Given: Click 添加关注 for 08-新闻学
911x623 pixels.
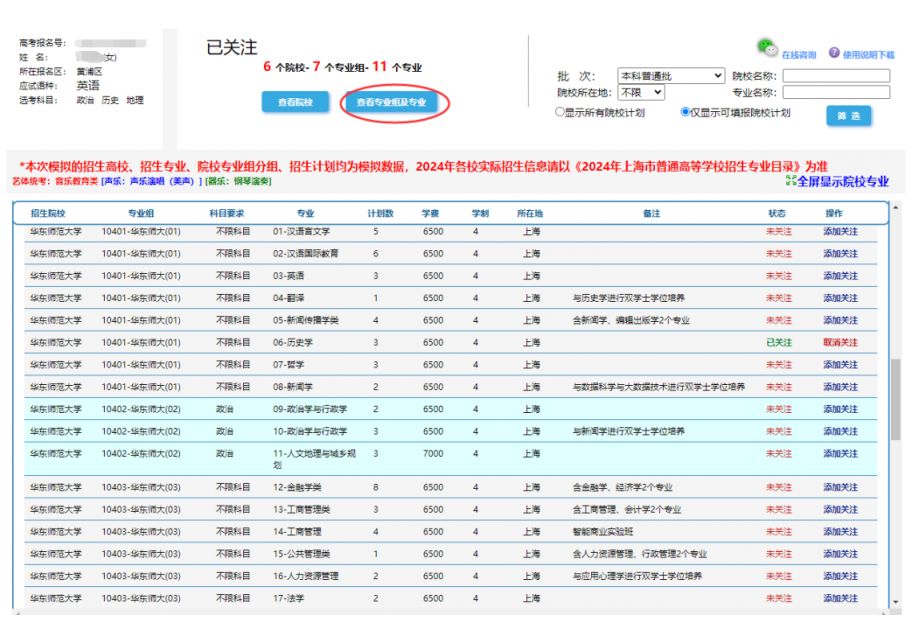Looking at the screenshot, I should pos(840,386).
